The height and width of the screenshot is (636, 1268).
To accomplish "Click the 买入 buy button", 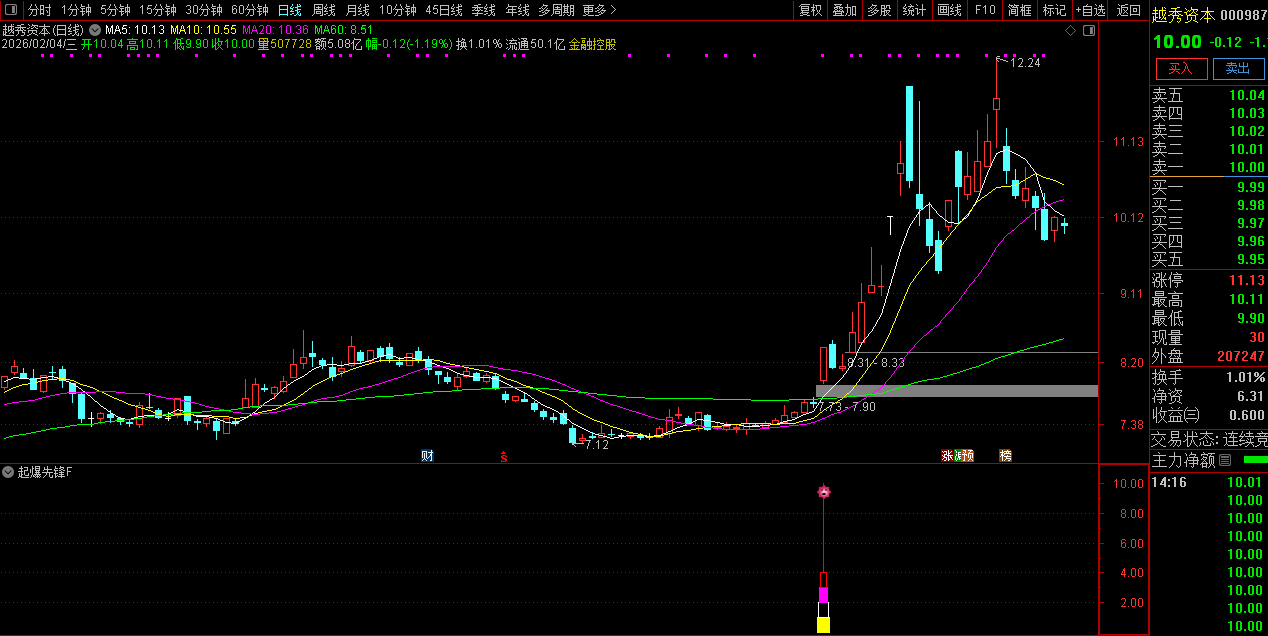I will 1180,68.
